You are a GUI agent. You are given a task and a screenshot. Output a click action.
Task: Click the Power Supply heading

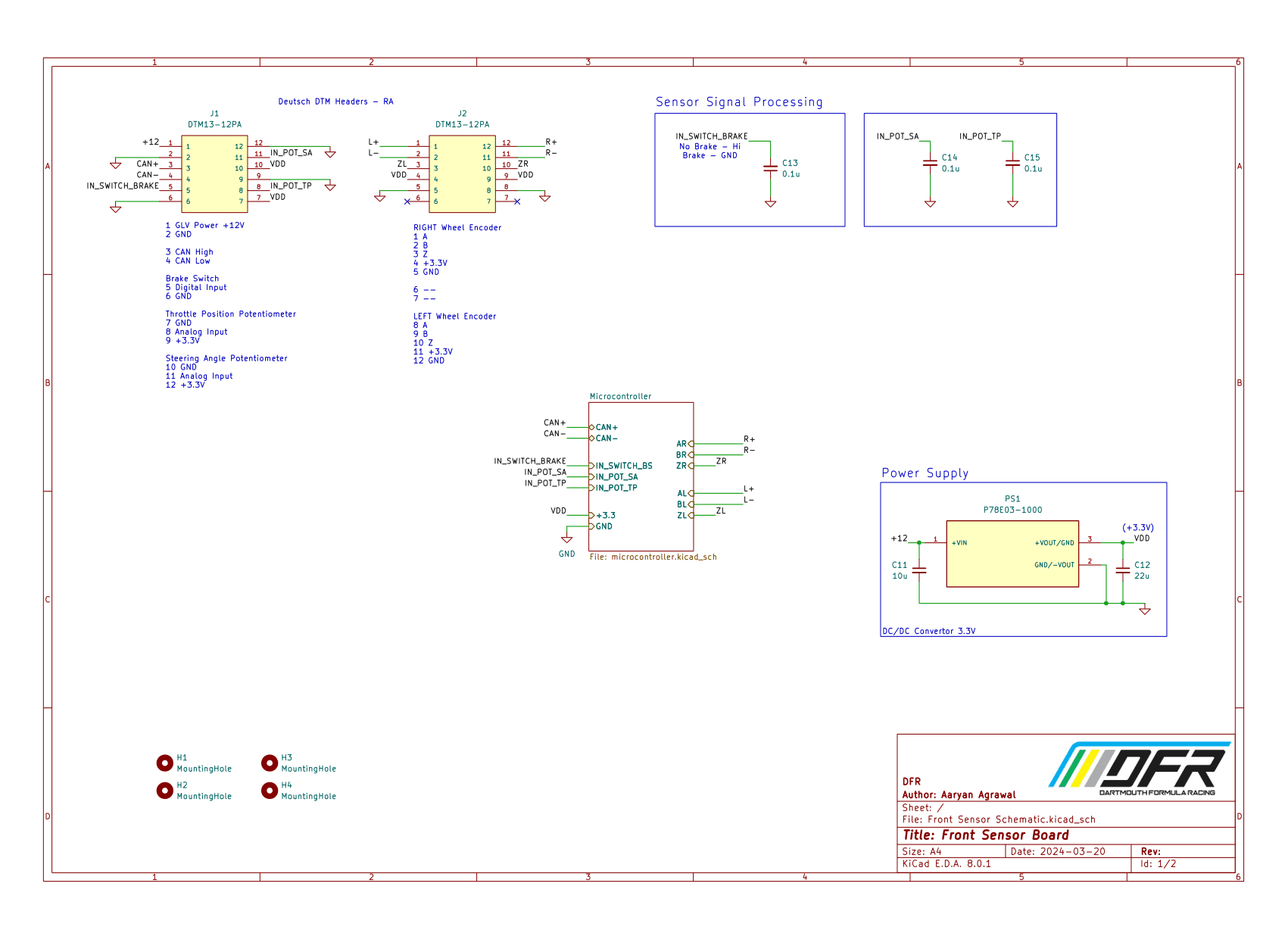(925, 473)
